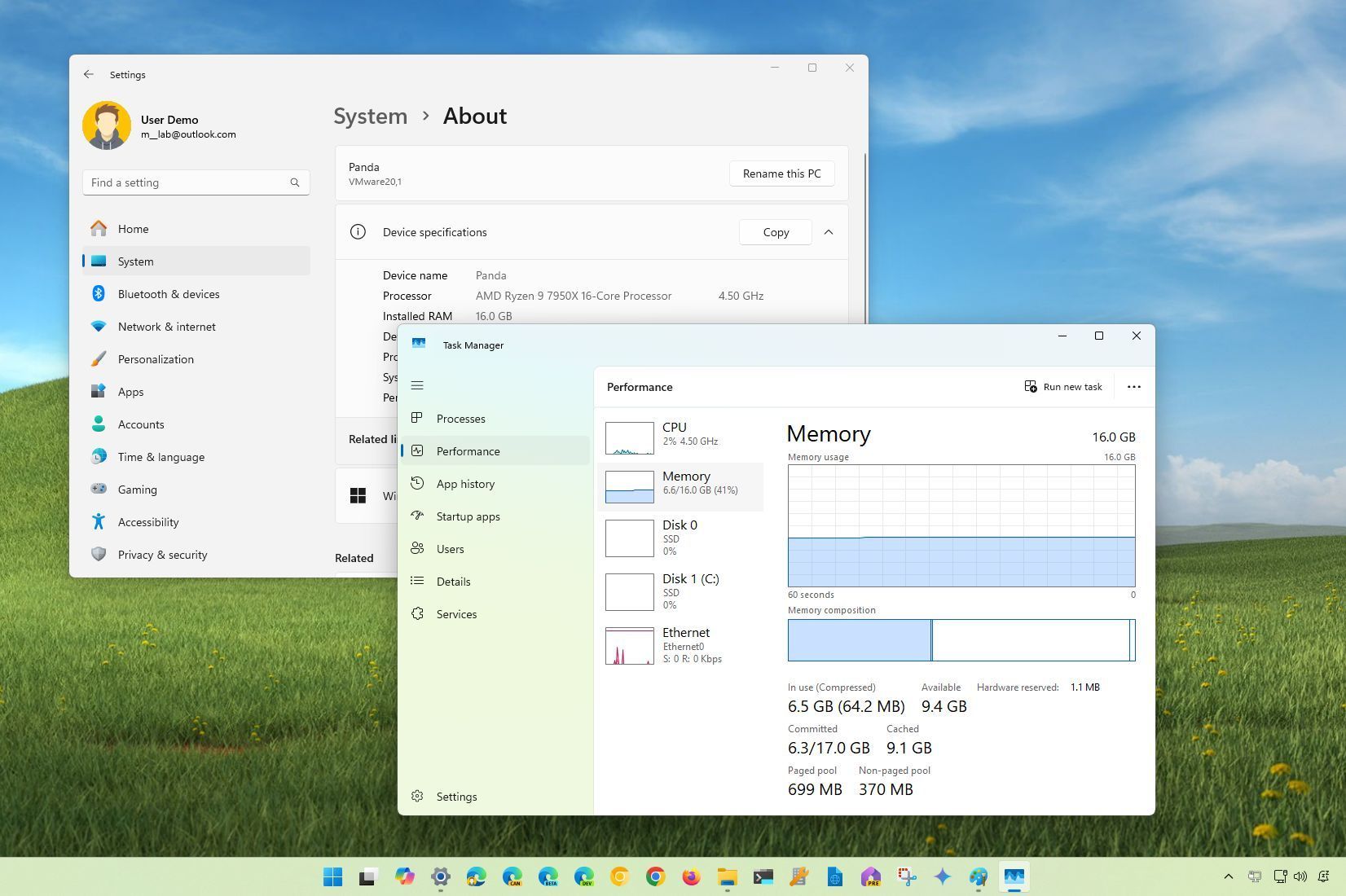Collapse the Device specifications section chevron
The width and height of the screenshot is (1346, 896).
pyautogui.click(x=829, y=232)
